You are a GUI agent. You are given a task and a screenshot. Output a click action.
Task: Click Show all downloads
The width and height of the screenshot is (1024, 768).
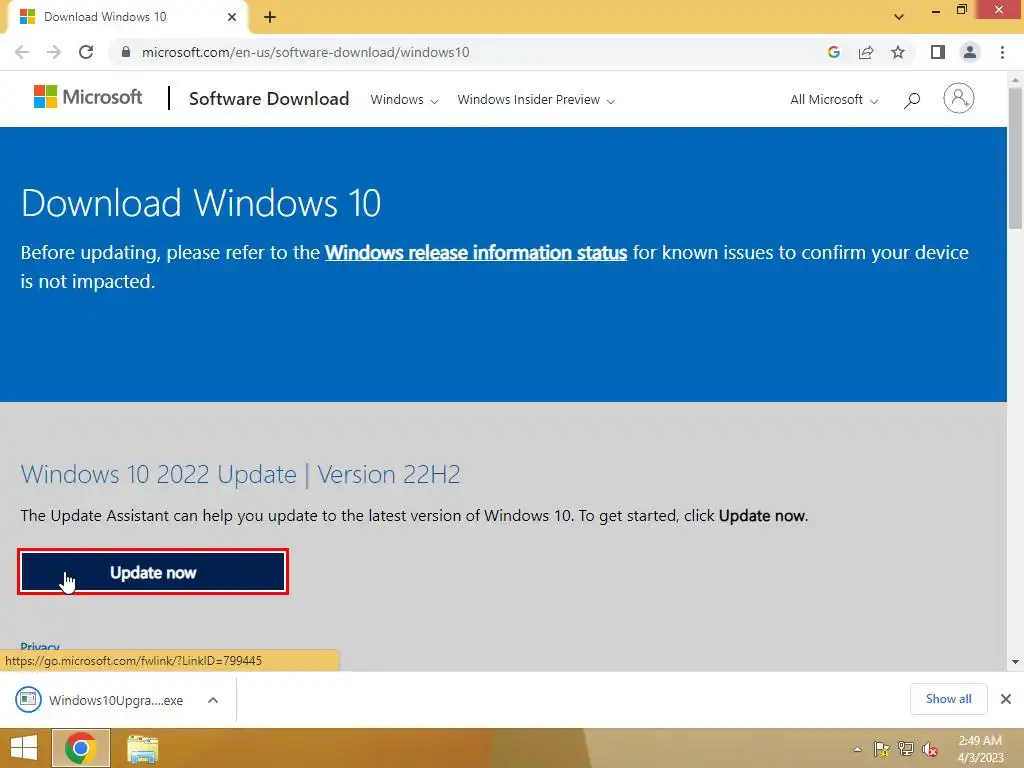(x=948, y=699)
